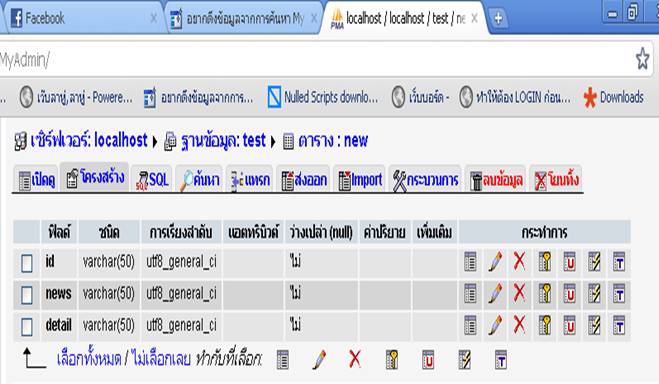Browse values icon in detail row

[x=470, y=325]
